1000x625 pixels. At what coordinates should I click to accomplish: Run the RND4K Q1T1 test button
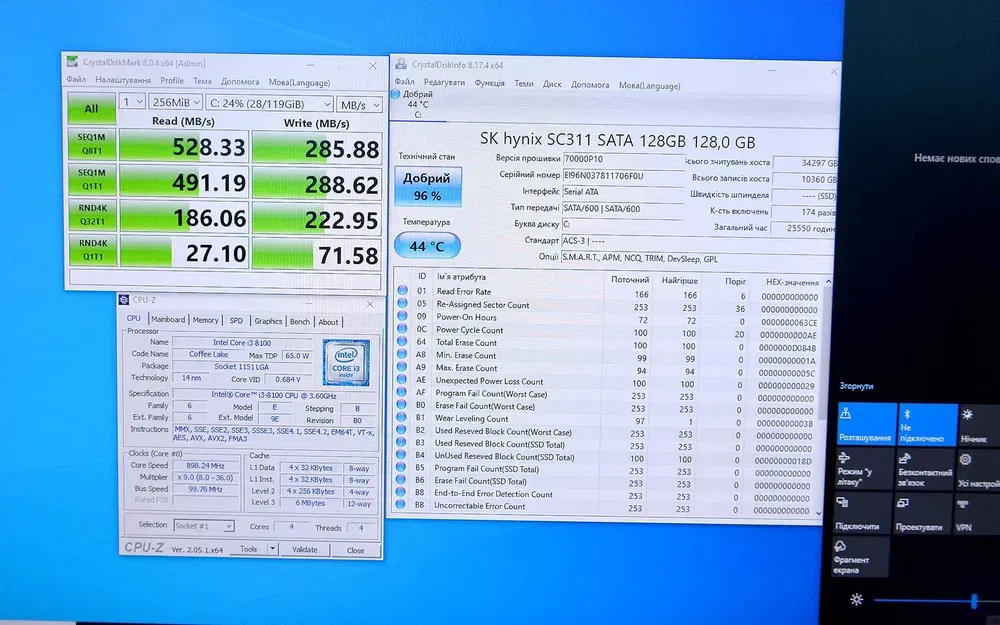93,250
